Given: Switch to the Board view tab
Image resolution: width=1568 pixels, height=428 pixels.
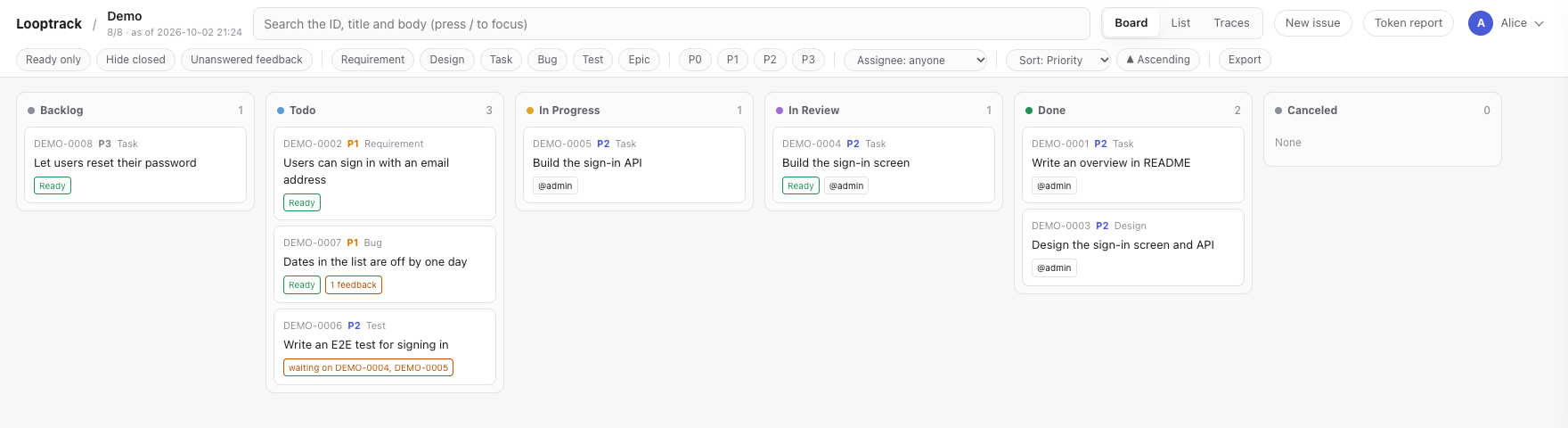Looking at the screenshot, I should point(1131,23).
